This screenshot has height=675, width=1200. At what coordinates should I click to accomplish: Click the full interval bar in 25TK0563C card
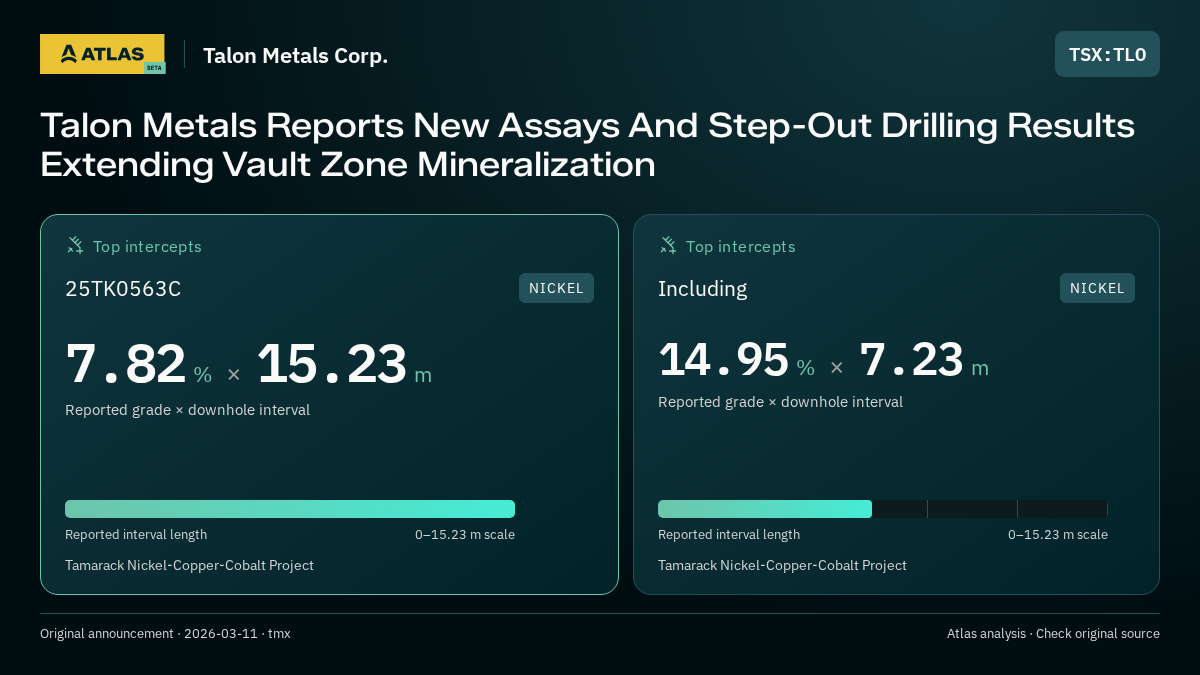coord(290,509)
